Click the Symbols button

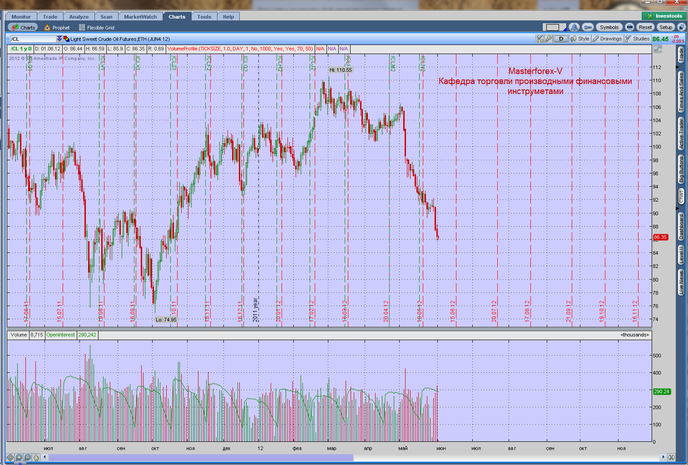click(x=609, y=27)
